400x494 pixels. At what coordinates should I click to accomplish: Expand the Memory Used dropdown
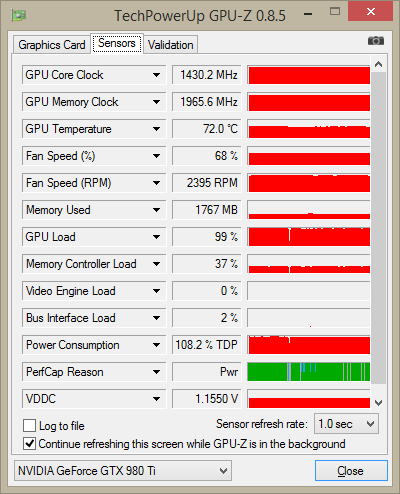94,210
